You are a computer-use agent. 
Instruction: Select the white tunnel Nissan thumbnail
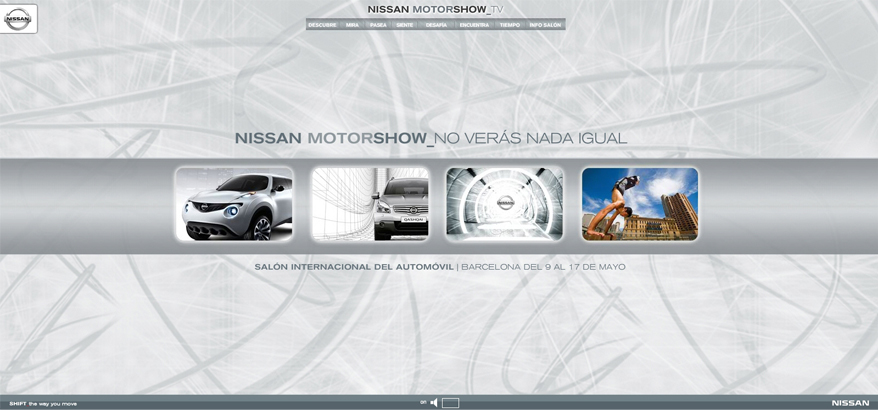pos(505,204)
